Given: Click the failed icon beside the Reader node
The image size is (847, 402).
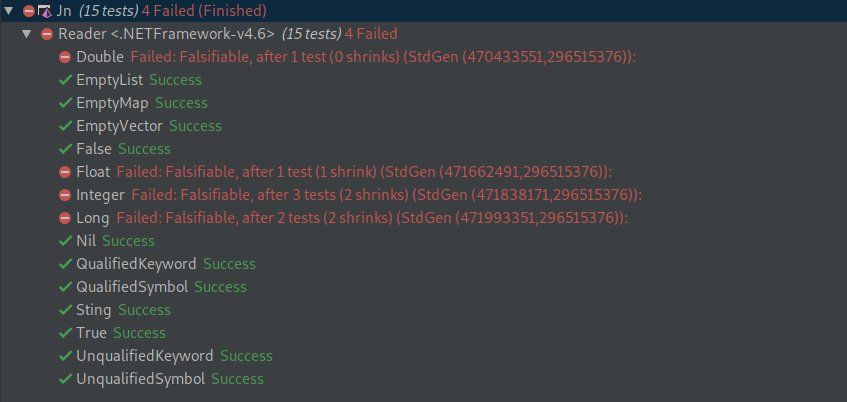Looking at the screenshot, I should click(47, 34).
